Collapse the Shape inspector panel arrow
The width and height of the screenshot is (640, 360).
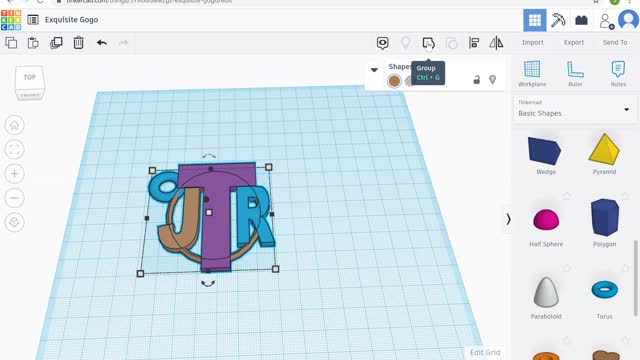coord(374,70)
